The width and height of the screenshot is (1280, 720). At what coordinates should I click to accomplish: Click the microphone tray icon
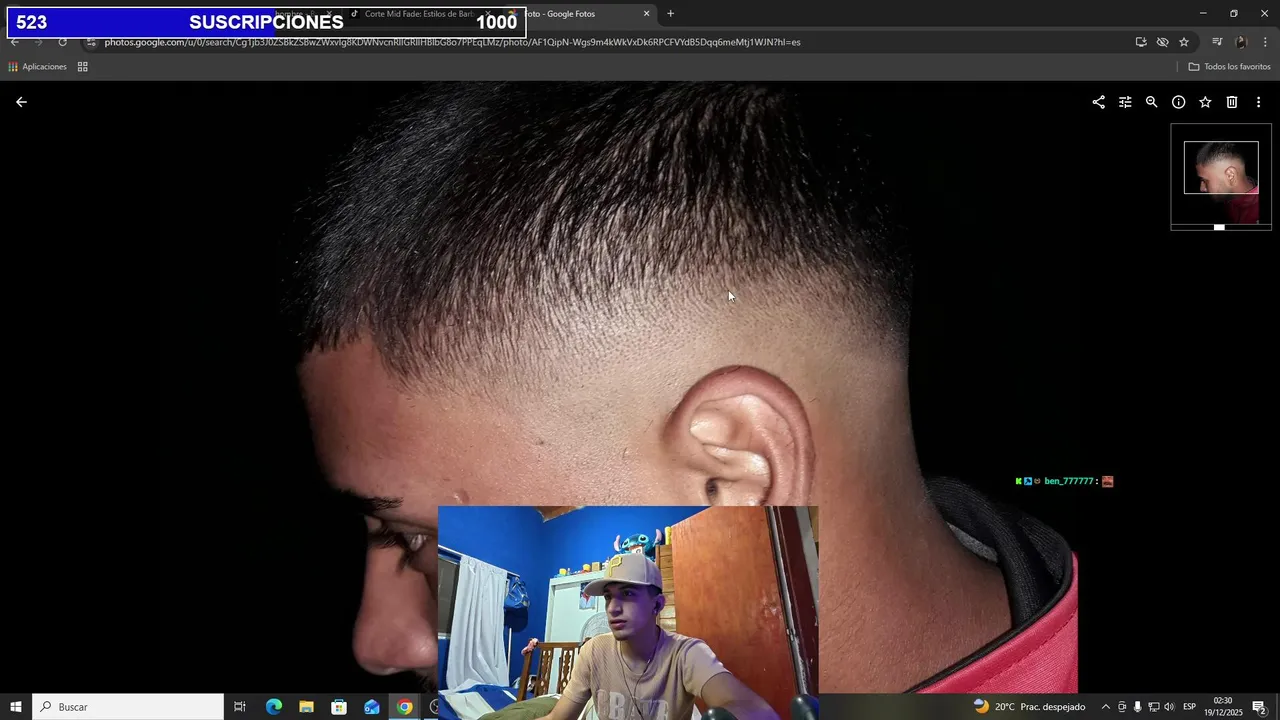click(1137, 707)
